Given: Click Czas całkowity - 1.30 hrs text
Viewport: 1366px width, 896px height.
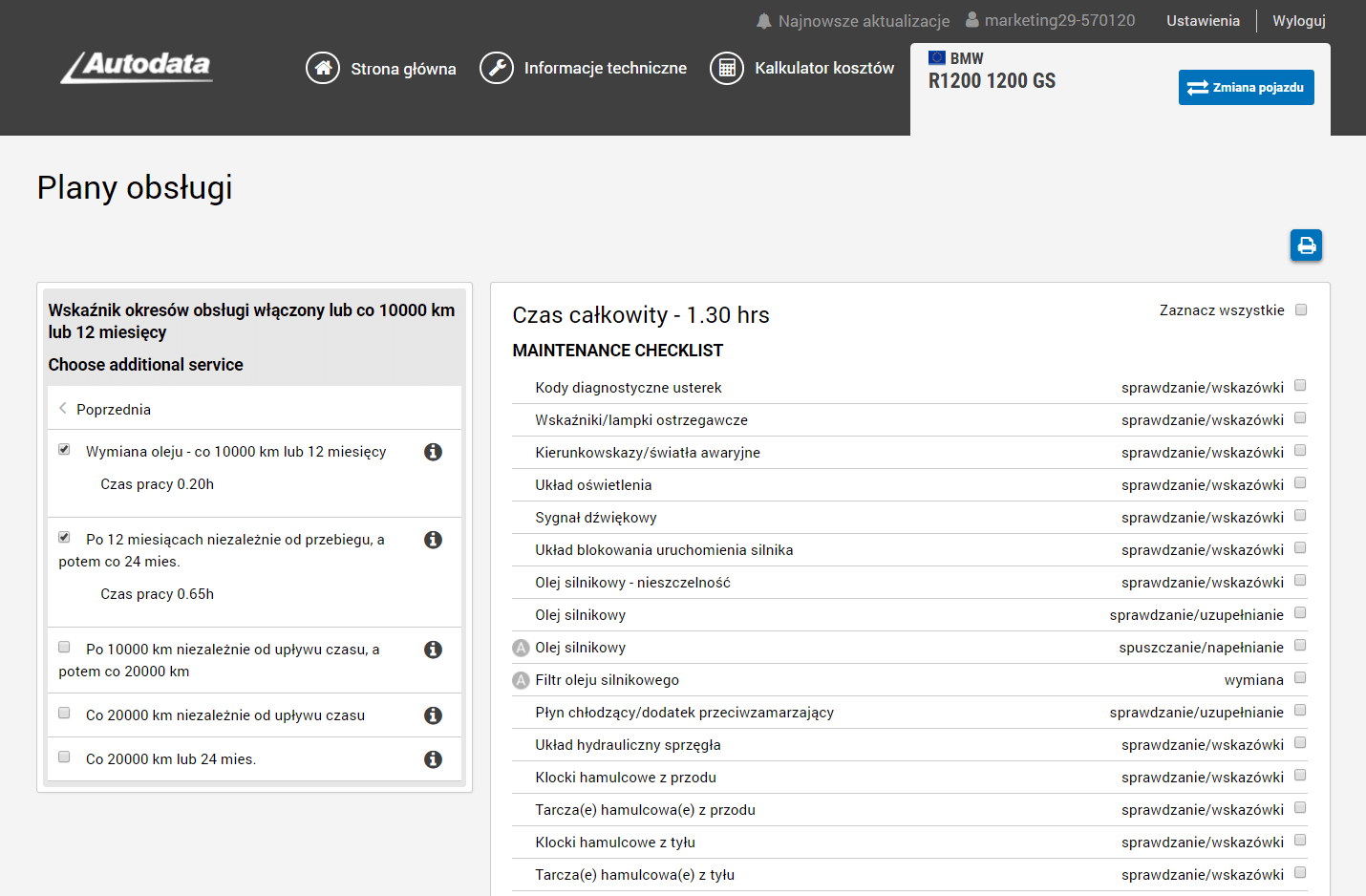Looking at the screenshot, I should coord(641,315).
